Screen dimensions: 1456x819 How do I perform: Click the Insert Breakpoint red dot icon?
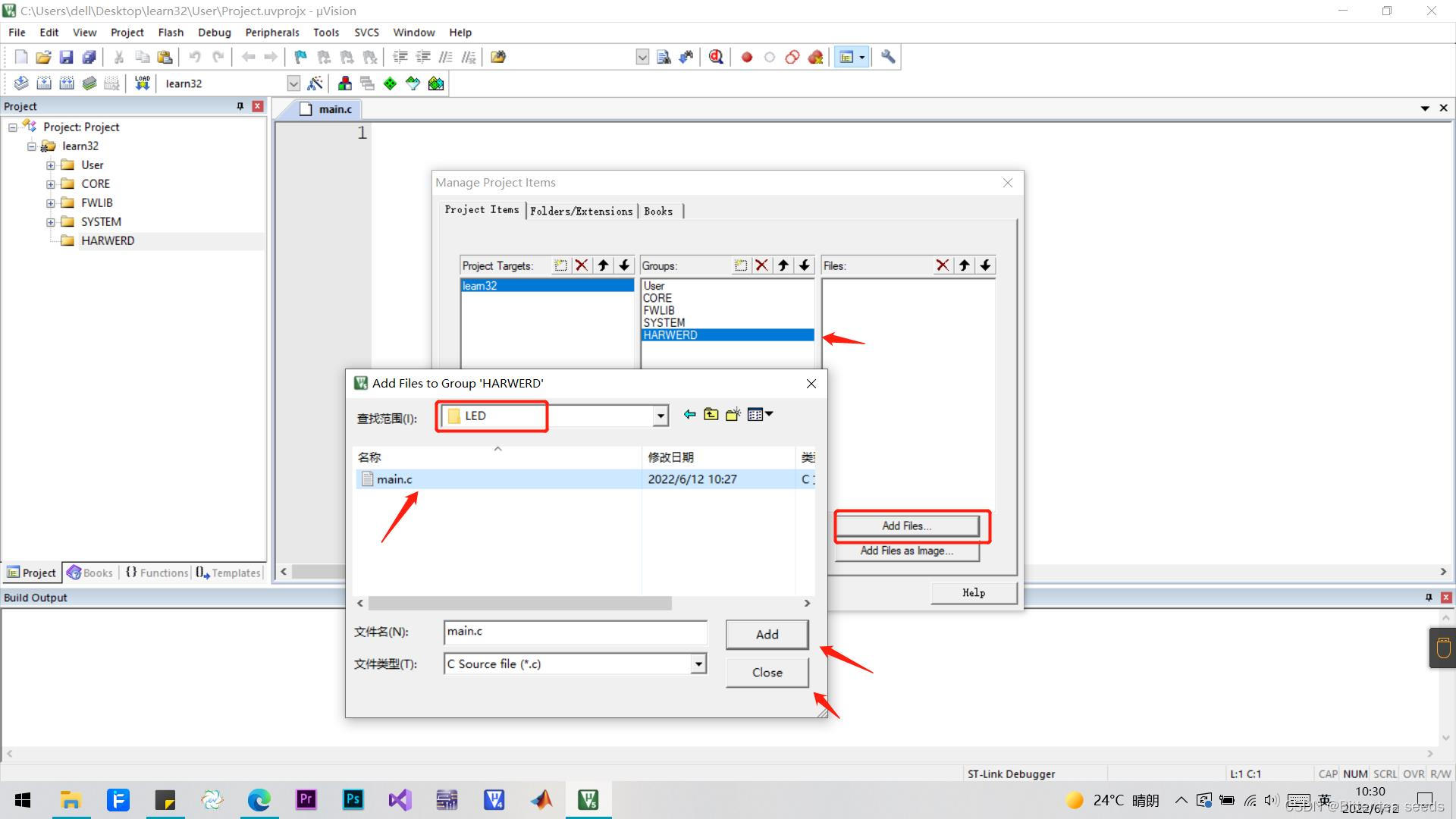coord(746,57)
